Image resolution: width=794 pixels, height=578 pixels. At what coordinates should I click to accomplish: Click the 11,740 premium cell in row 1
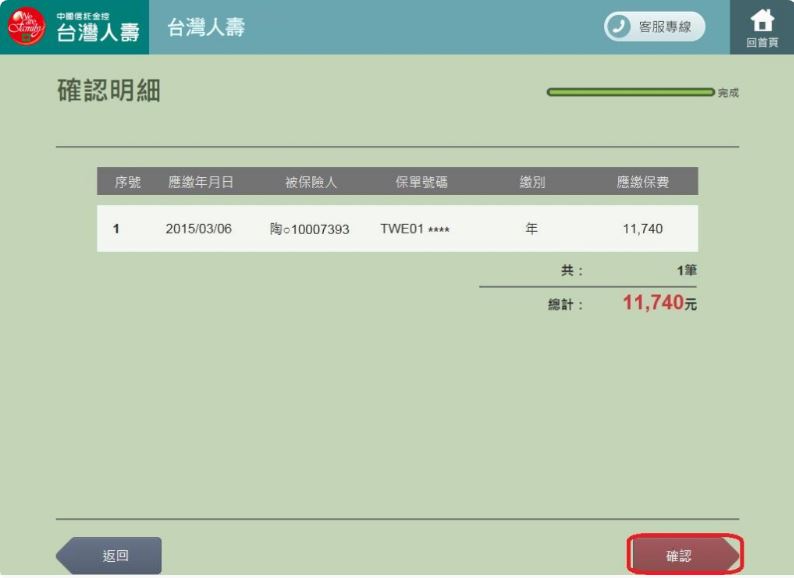pos(643,228)
